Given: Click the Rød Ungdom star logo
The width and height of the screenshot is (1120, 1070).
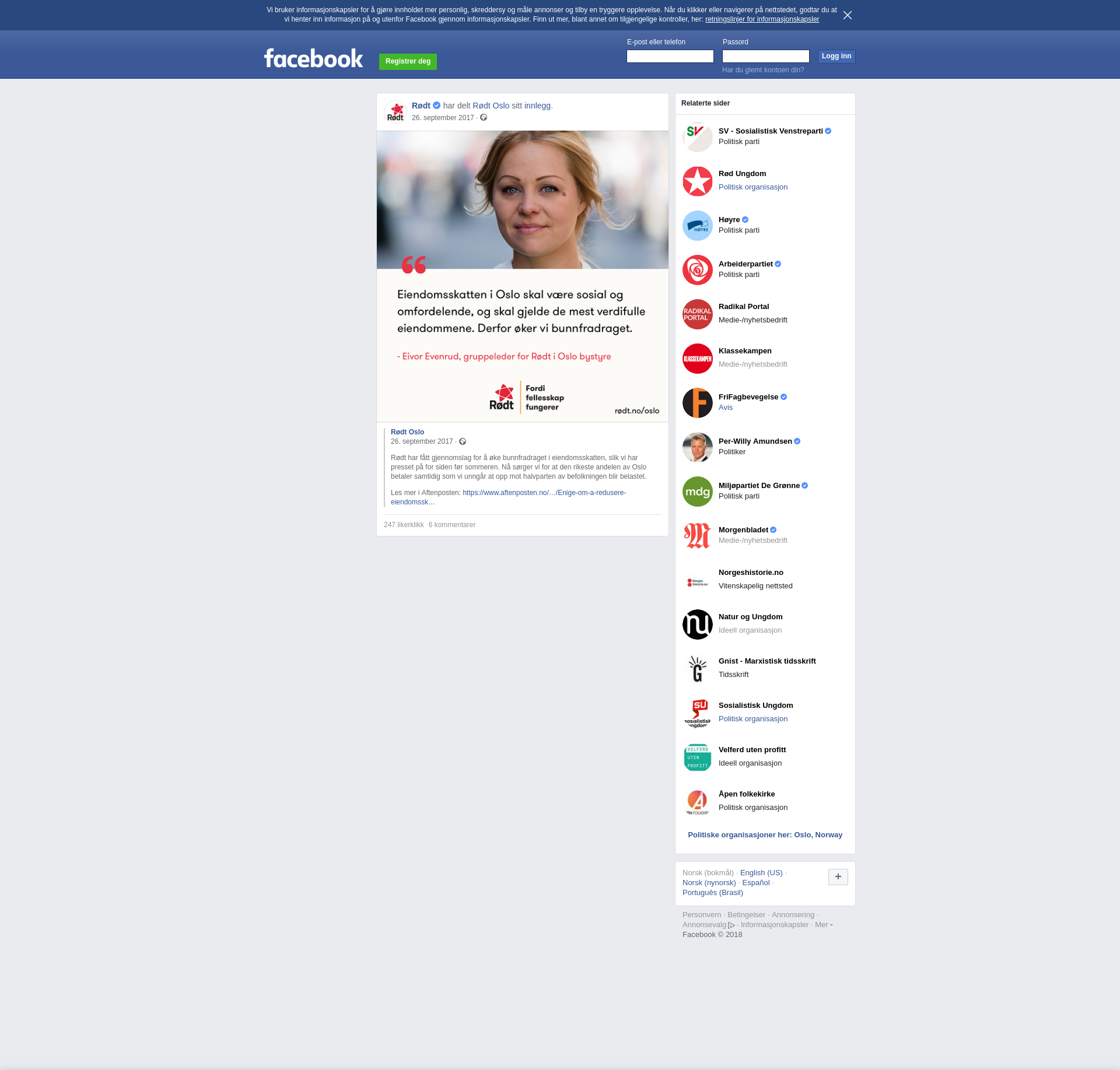Looking at the screenshot, I should (697, 181).
